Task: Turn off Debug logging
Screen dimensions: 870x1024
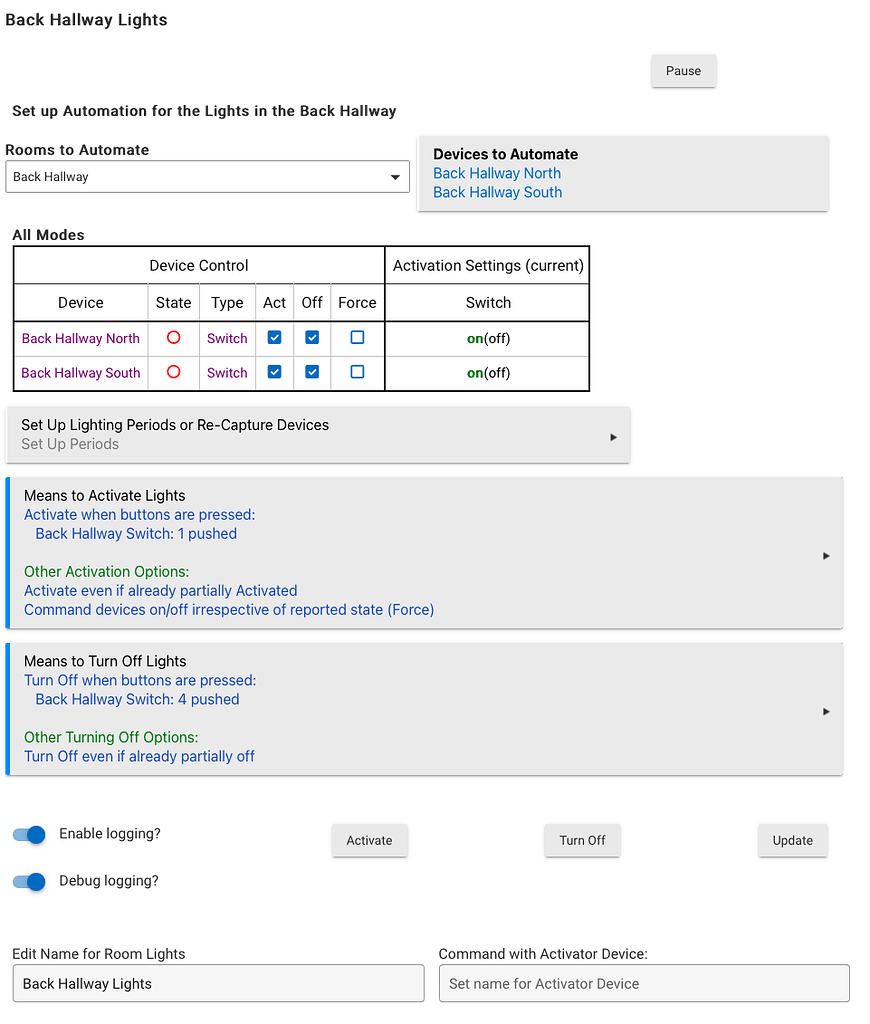Action: (28, 882)
